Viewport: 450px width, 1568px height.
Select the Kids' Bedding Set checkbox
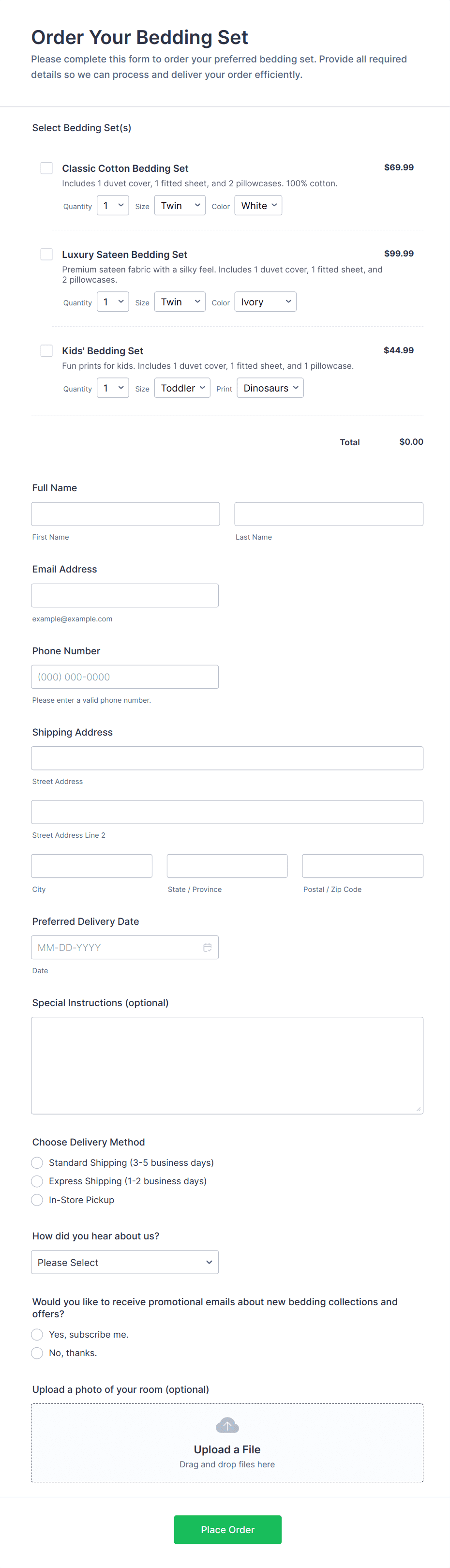[x=46, y=350]
